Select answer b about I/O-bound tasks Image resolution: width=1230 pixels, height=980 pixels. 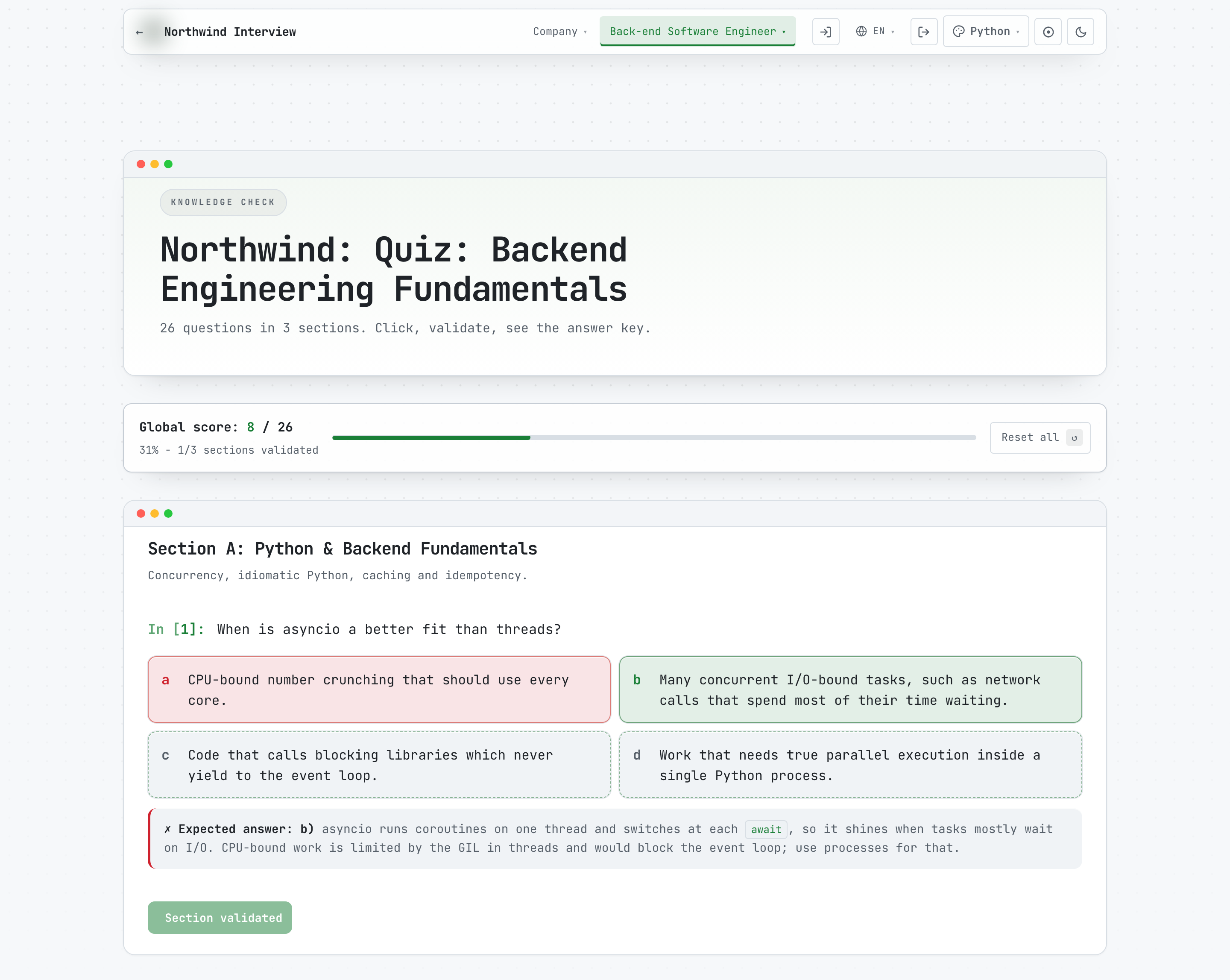[850, 690]
